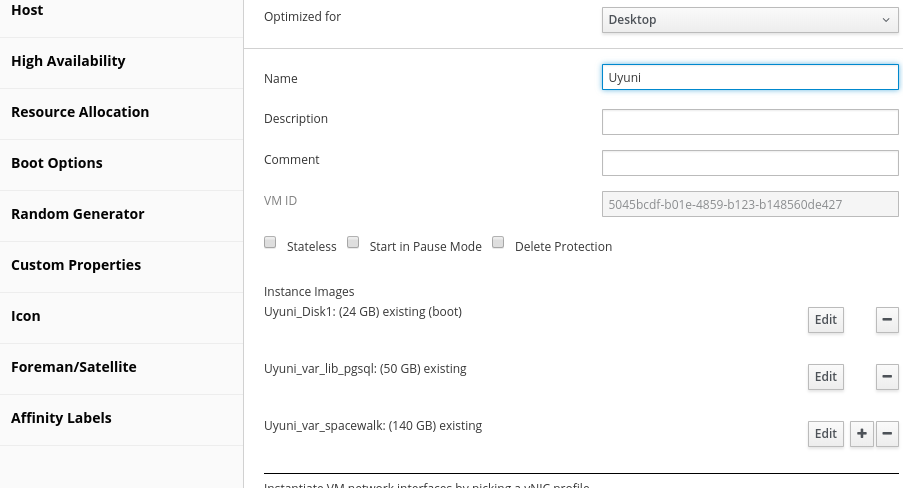Open the Custom Properties tab
Screen dimensions: 903x488
pos(76,265)
